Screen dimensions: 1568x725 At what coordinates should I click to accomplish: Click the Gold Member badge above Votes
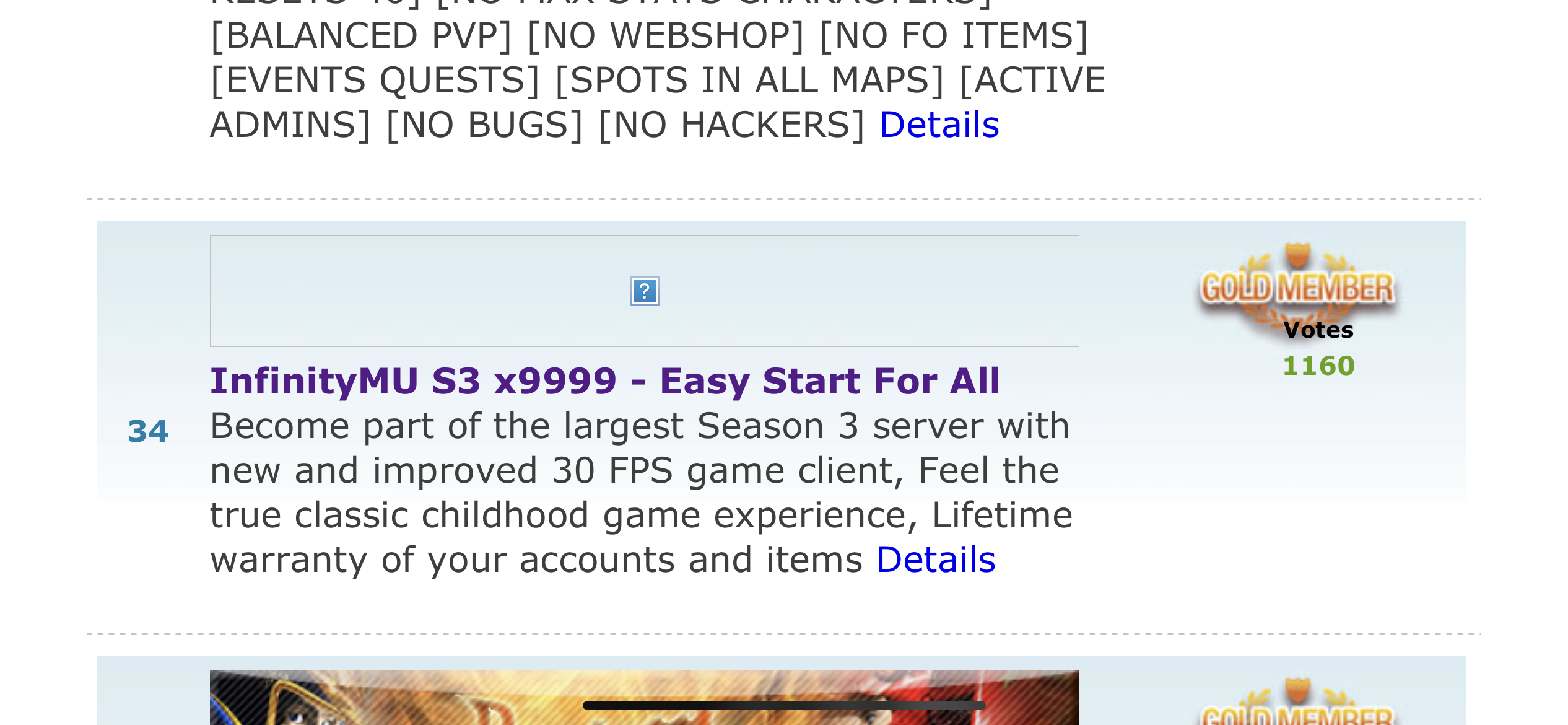(1297, 288)
